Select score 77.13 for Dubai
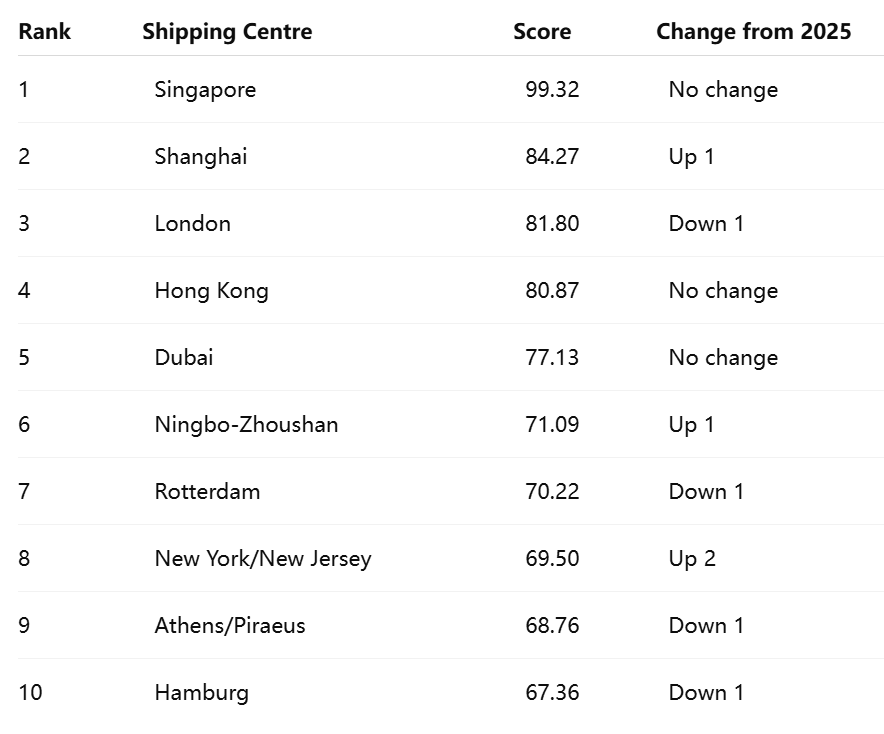Screen dimensions: 884x734 point(552,357)
